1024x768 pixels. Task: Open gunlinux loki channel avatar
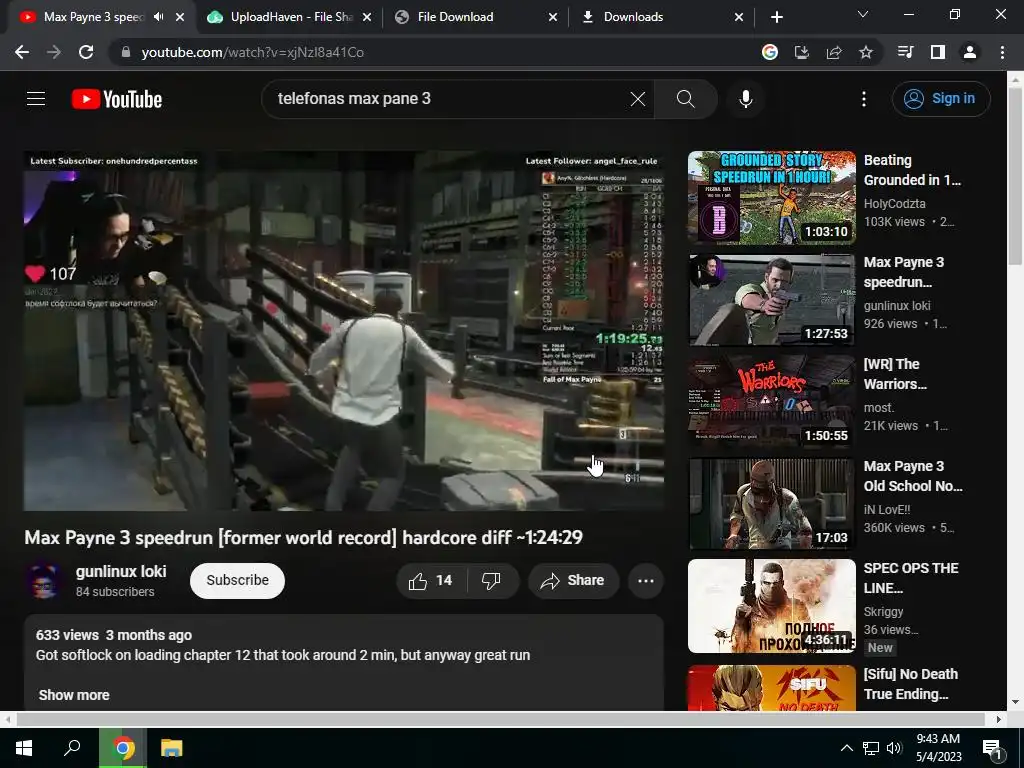(44, 581)
